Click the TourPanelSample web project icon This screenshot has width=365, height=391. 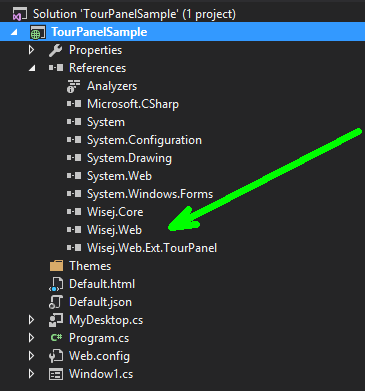(38, 32)
